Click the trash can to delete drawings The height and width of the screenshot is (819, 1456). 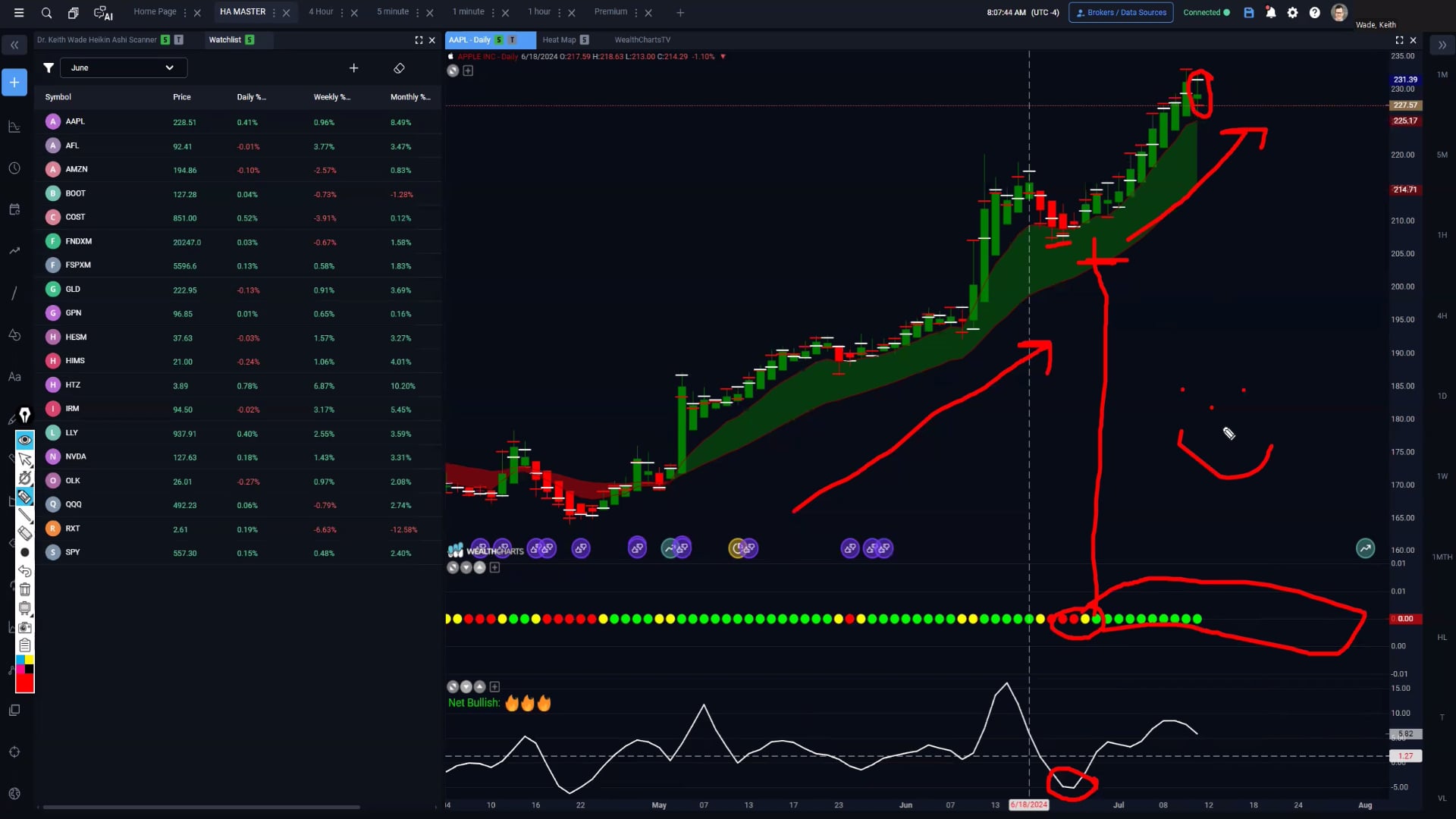tap(25, 589)
